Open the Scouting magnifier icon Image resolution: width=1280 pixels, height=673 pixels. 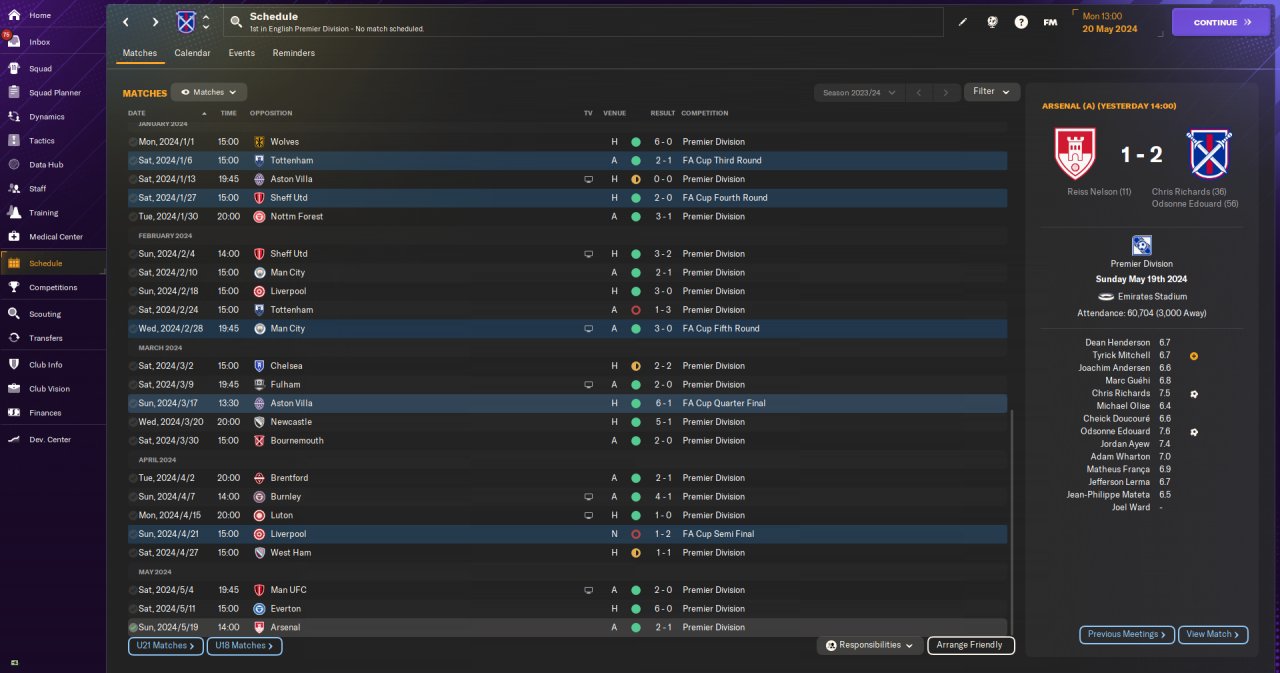(14, 313)
